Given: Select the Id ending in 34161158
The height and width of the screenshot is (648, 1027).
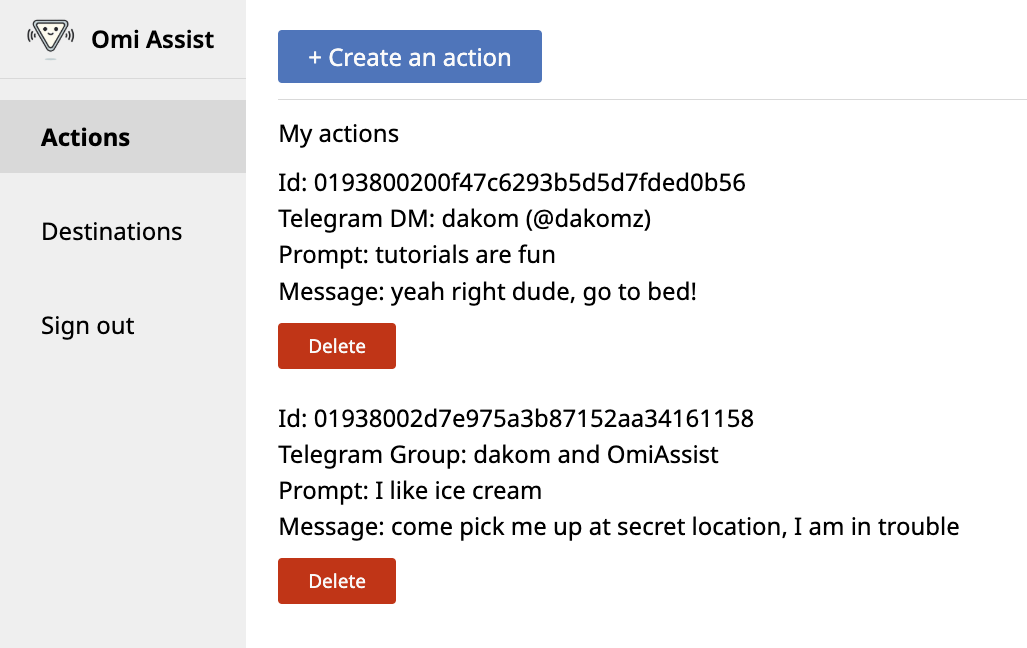Looking at the screenshot, I should tap(533, 417).
